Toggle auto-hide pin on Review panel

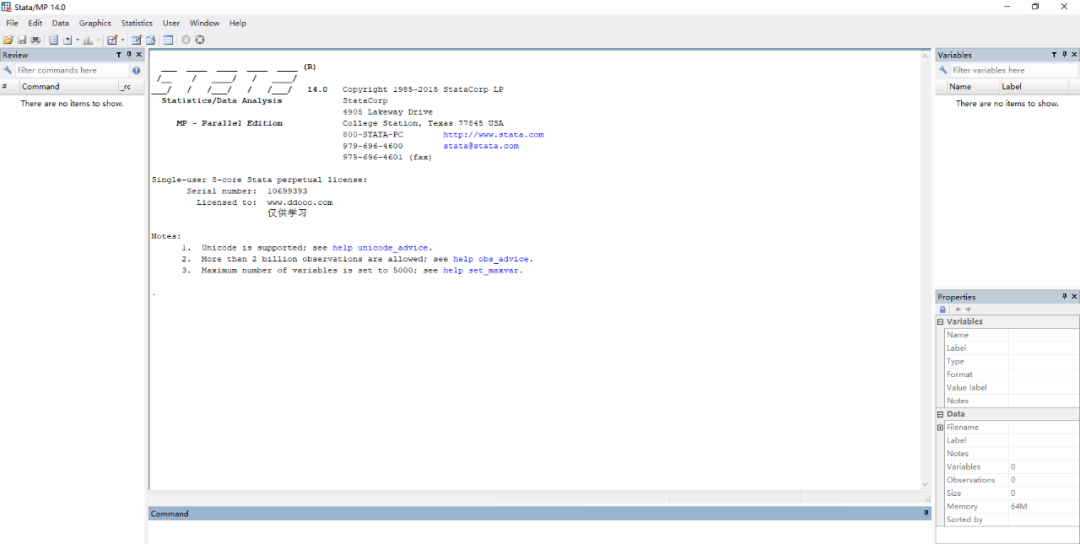click(128, 55)
